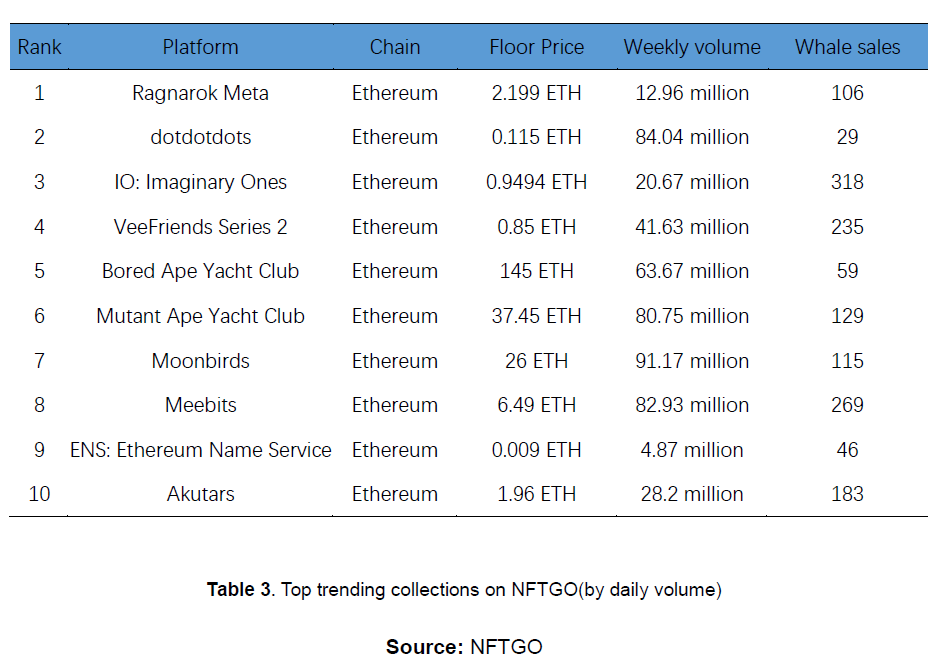Viewport: 942px width, 672px height.
Task: Click the Ethereum chain cell for Akutars
Action: pyautogui.click(x=395, y=494)
